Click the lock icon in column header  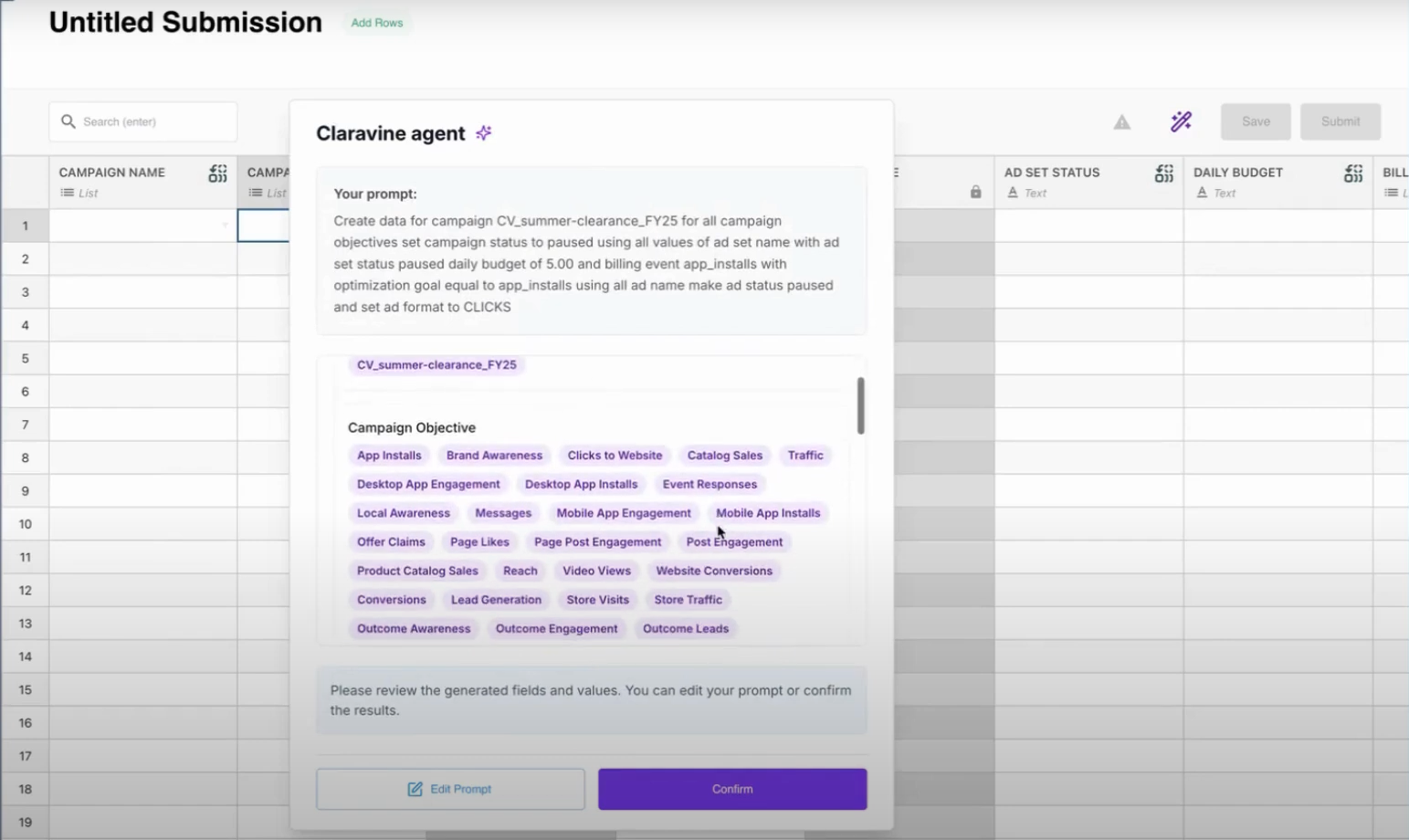pos(975,193)
